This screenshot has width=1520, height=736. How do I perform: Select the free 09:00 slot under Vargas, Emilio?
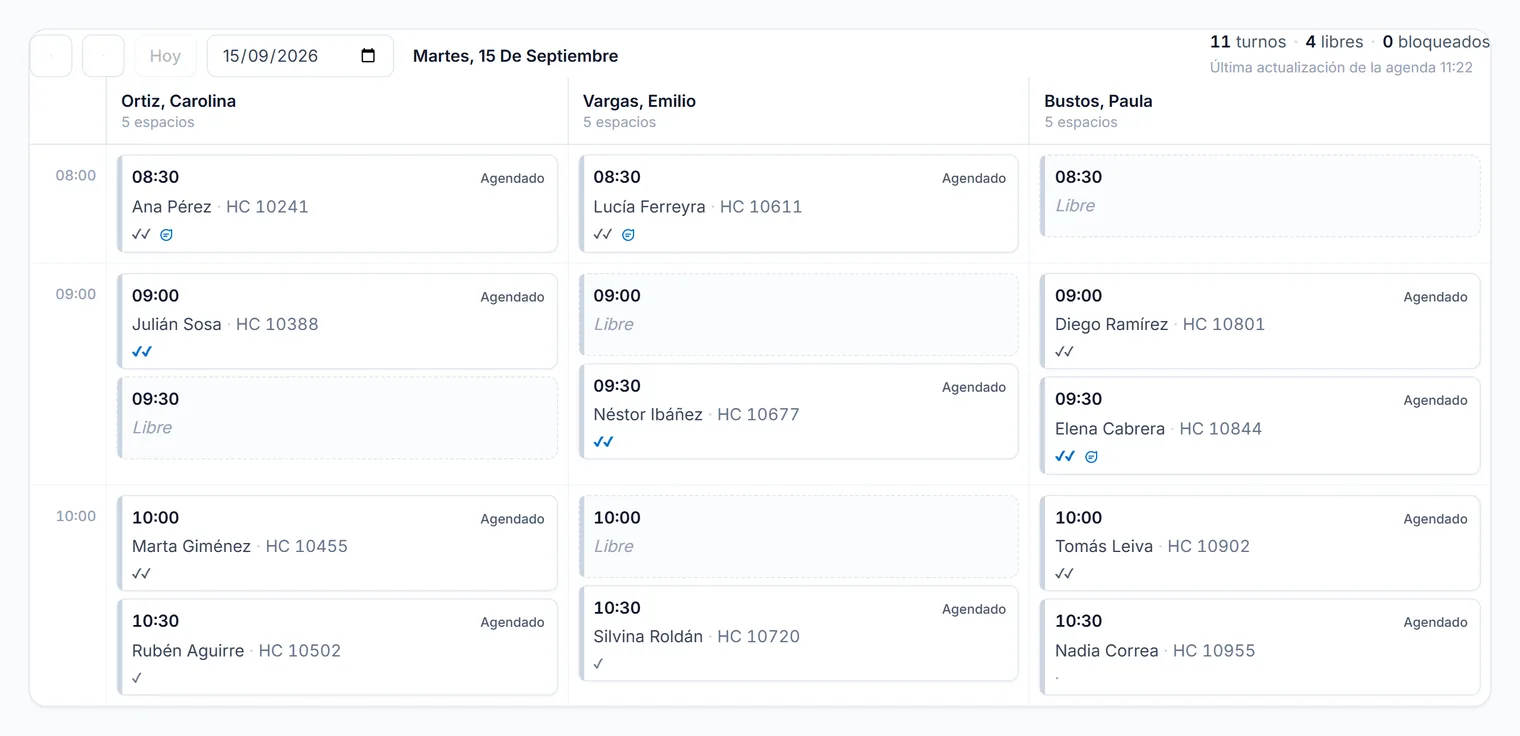[798, 314]
